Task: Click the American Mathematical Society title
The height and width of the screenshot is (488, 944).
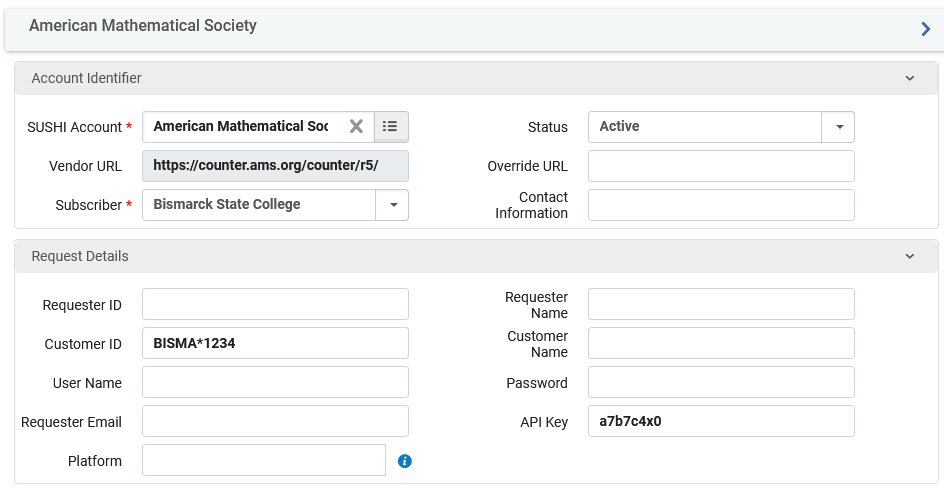Action: coord(143,26)
